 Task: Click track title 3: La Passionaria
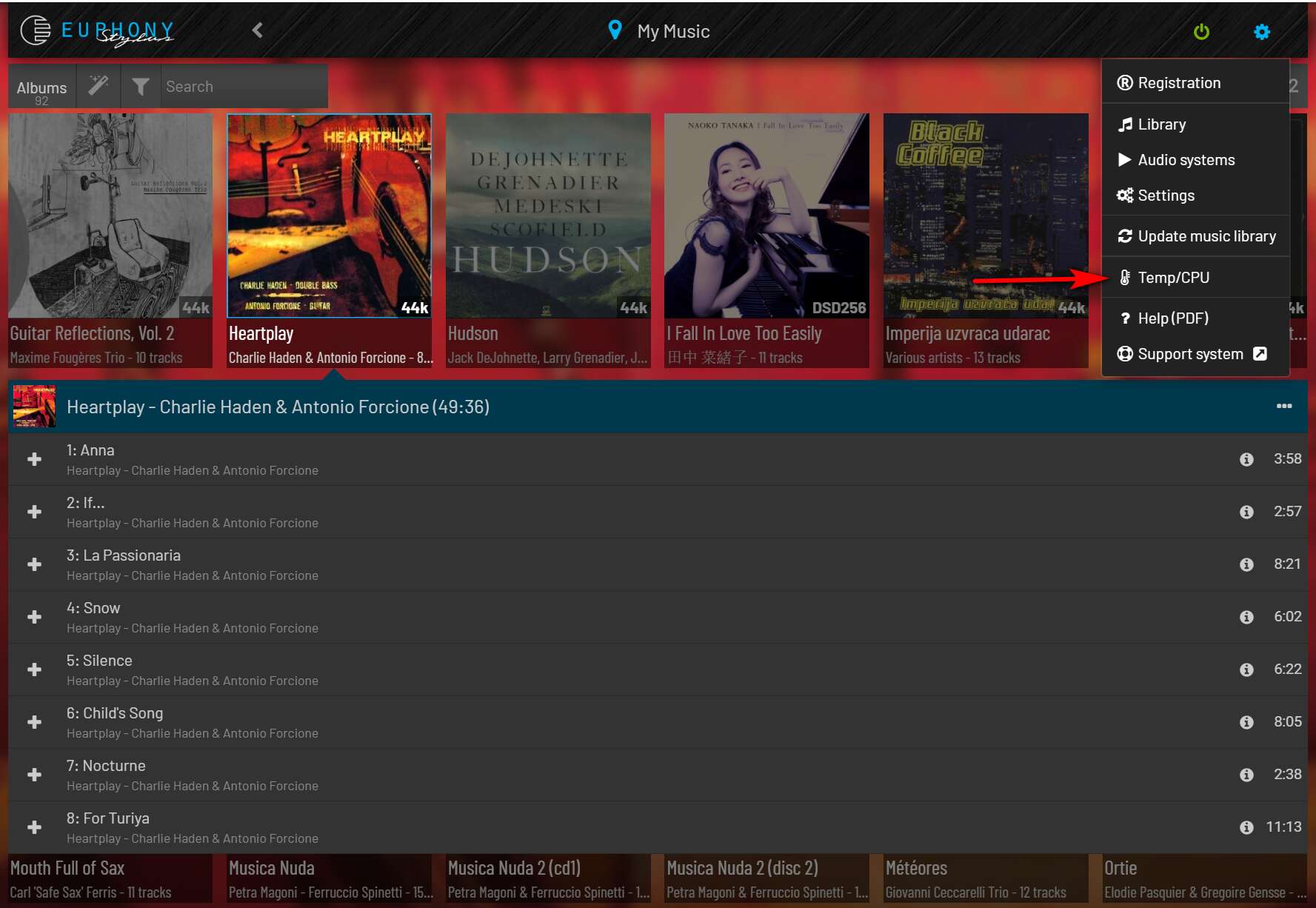click(124, 555)
